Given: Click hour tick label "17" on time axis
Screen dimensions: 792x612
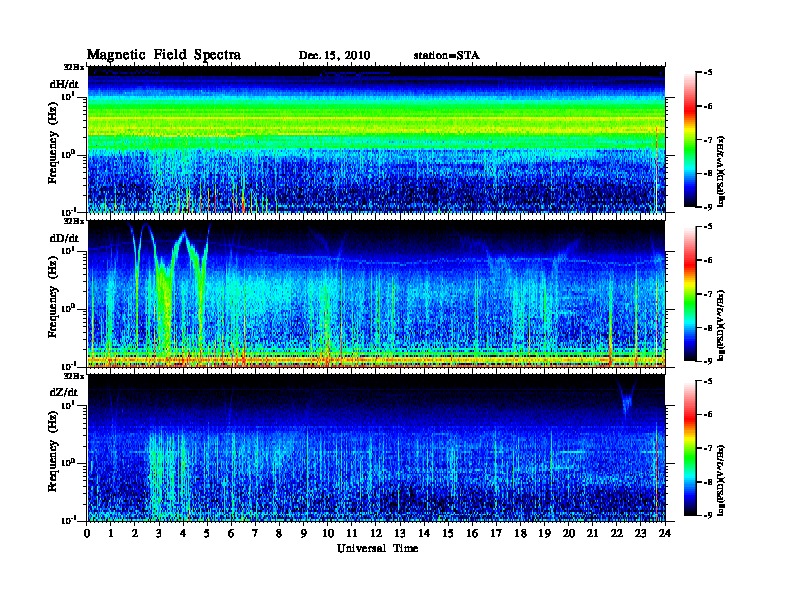Looking at the screenshot, I should click(496, 533).
